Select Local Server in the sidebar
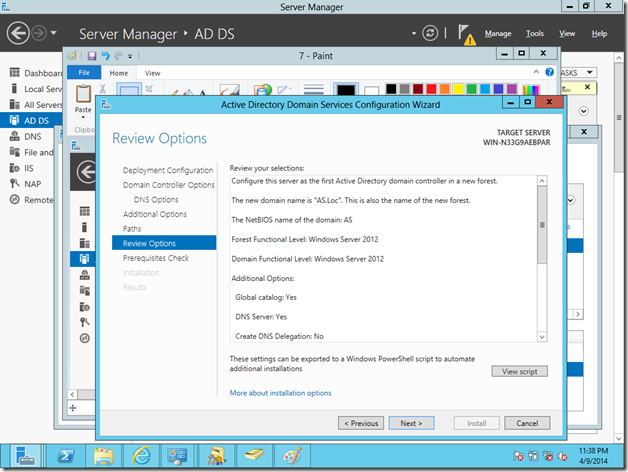The image size is (628, 472). click(x=36, y=89)
